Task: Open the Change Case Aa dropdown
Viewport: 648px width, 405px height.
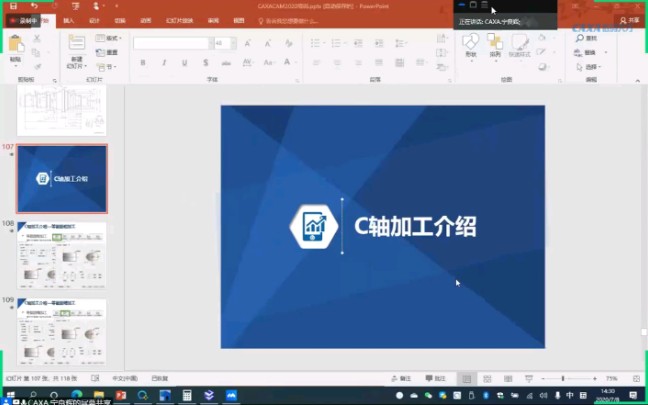Action: (269, 62)
